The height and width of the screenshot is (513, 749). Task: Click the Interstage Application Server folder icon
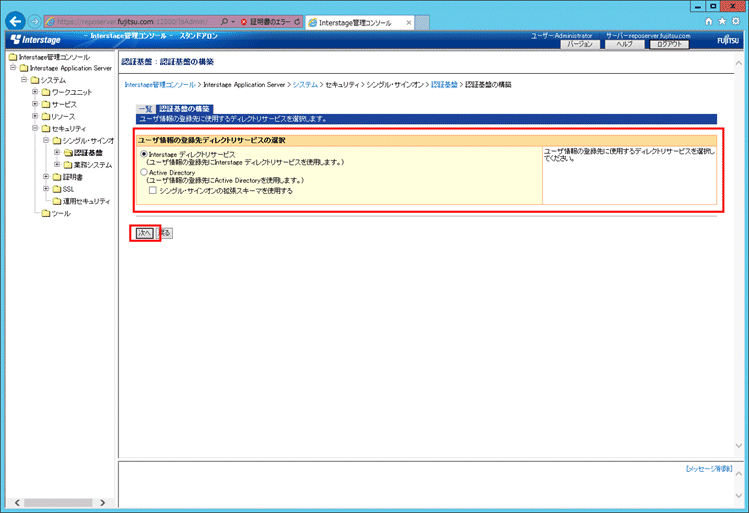tap(24, 68)
